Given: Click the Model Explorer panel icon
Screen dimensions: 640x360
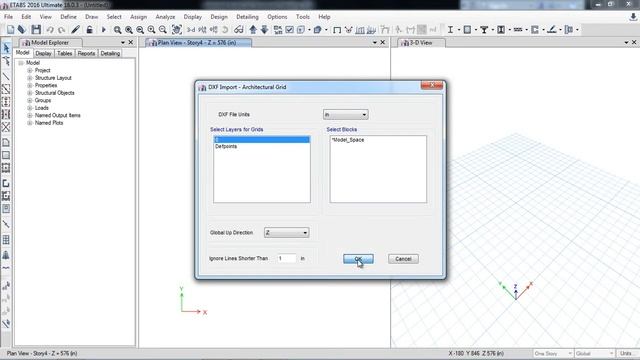Looking at the screenshot, I should click(26, 42).
